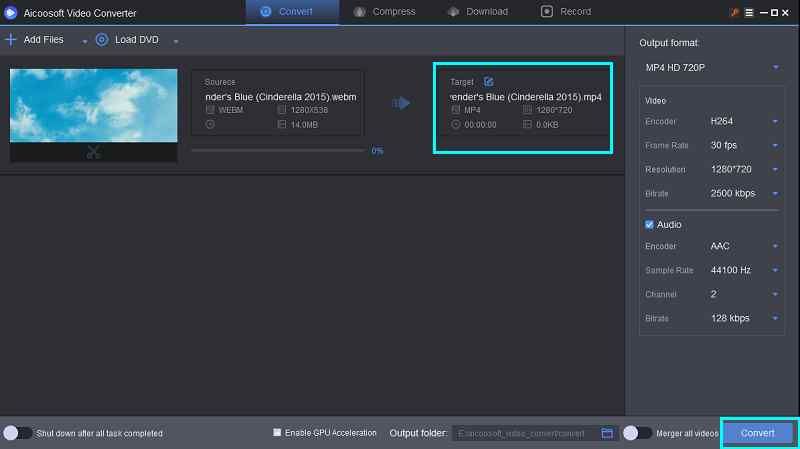This screenshot has height=449, width=800.
Task: Uncheck the Audio checkbox
Action: click(x=650, y=225)
